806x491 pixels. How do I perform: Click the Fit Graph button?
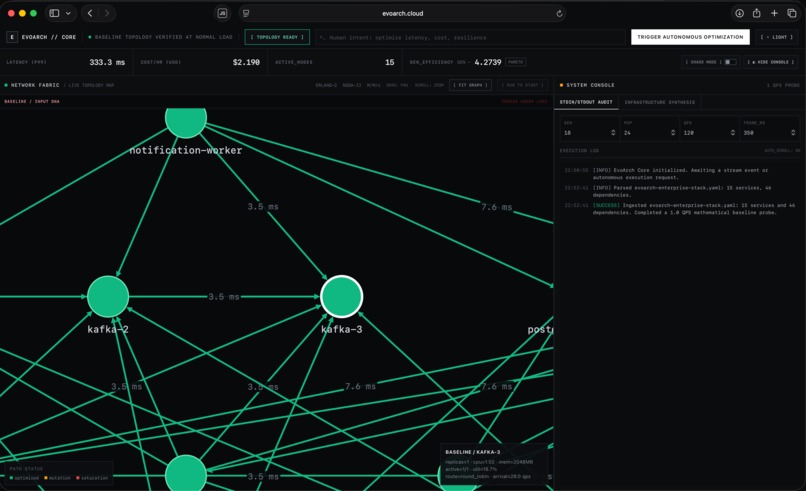coord(470,85)
